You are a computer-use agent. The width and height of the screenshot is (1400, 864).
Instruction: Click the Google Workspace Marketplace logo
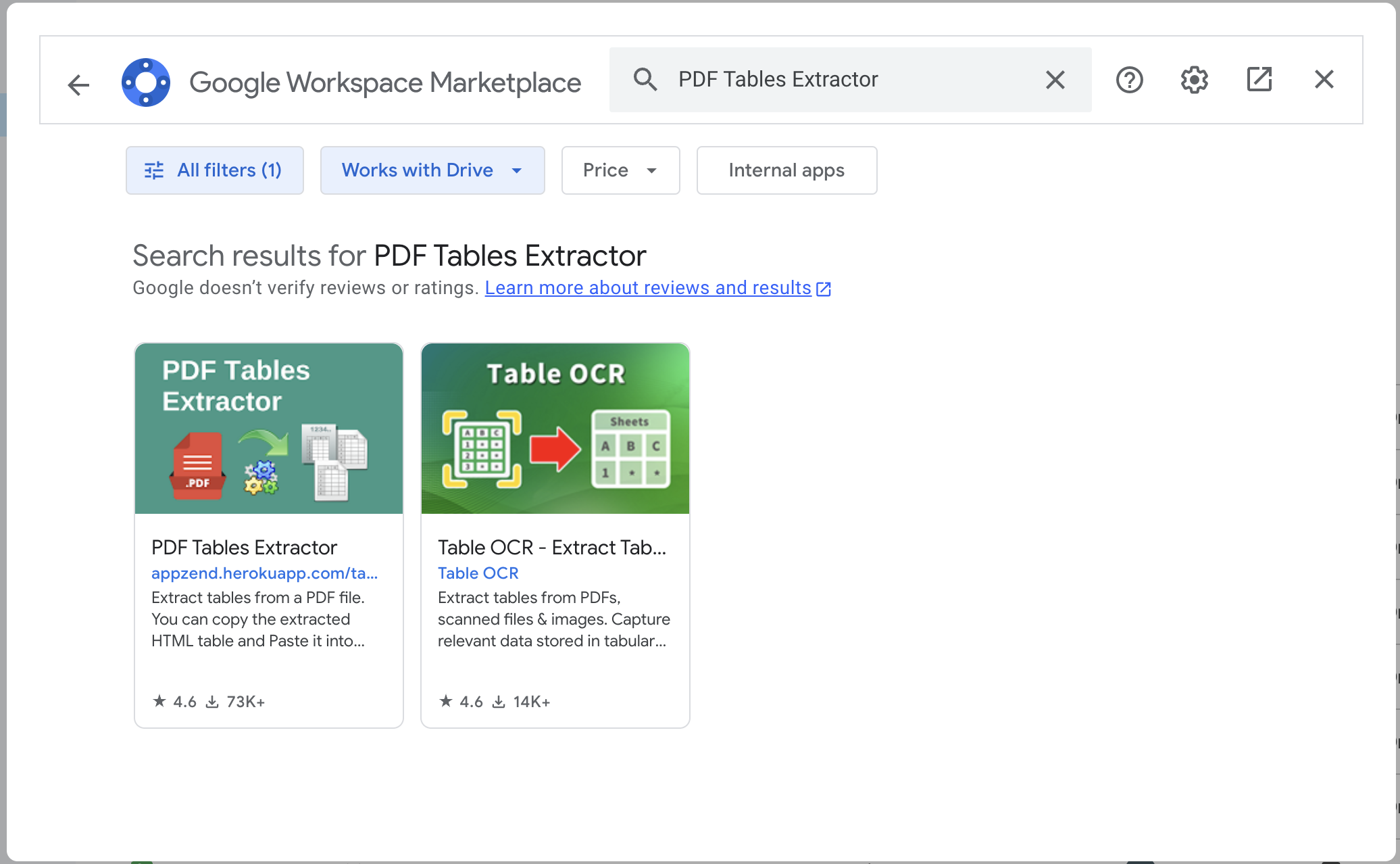click(146, 82)
